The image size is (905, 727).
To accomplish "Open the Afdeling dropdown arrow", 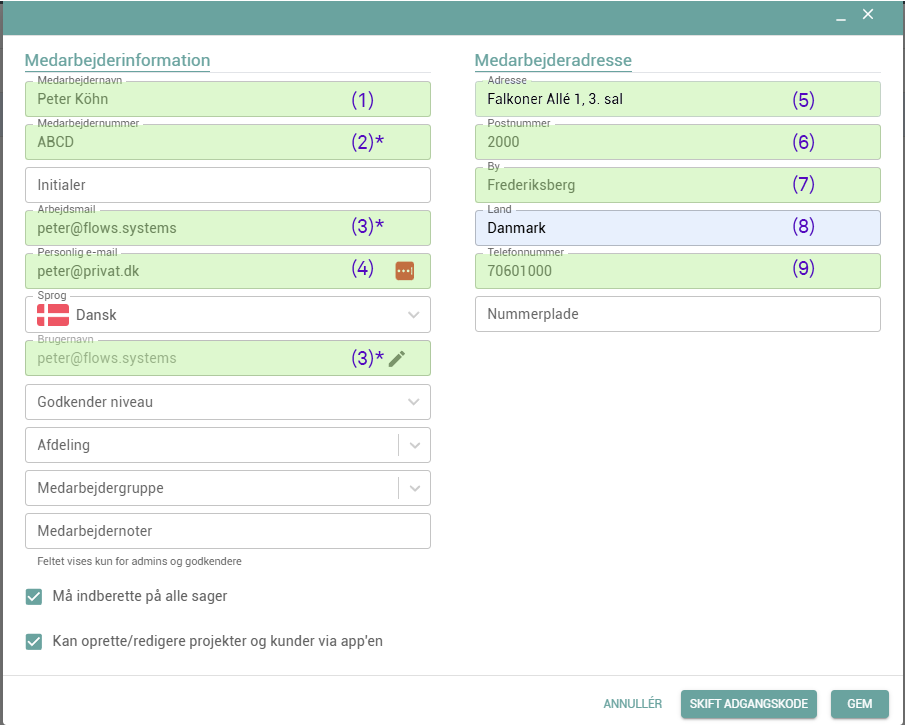I will click(414, 446).
